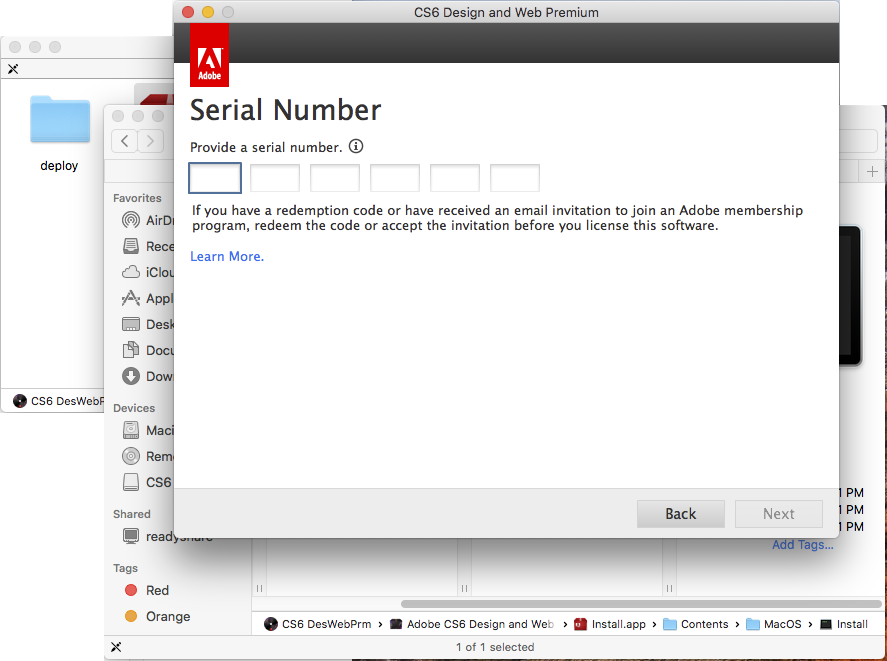Select Documents in Finder sidebar

pos(148,350)
